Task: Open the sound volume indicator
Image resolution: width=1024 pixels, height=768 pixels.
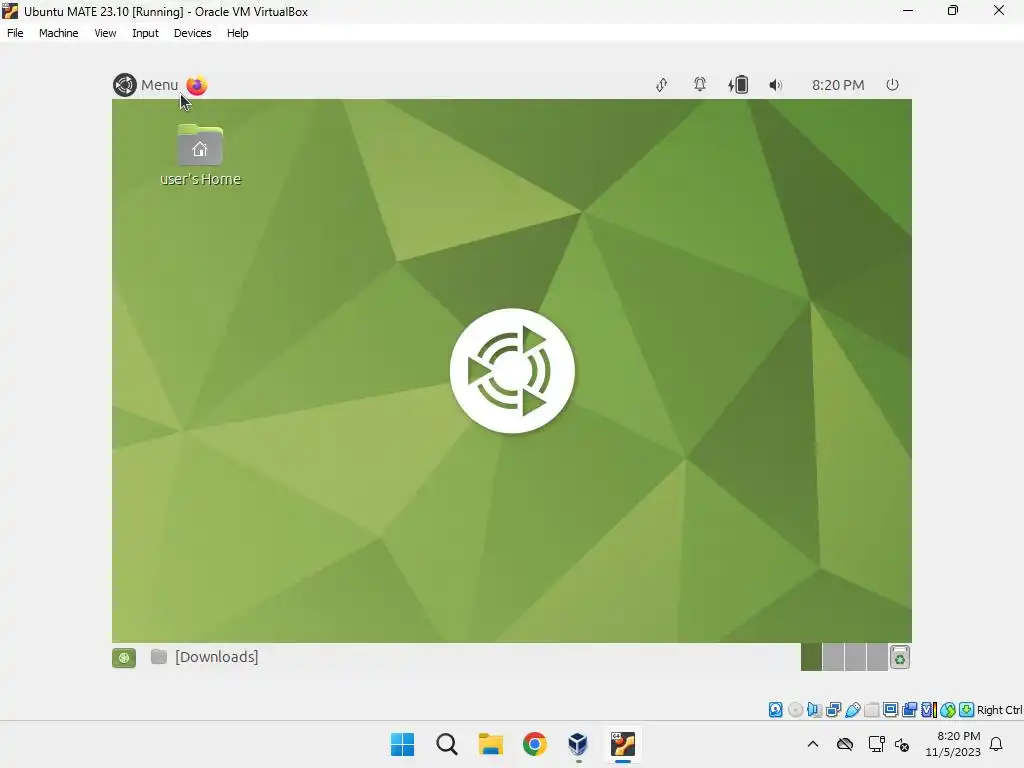Action: coord(775,85)
